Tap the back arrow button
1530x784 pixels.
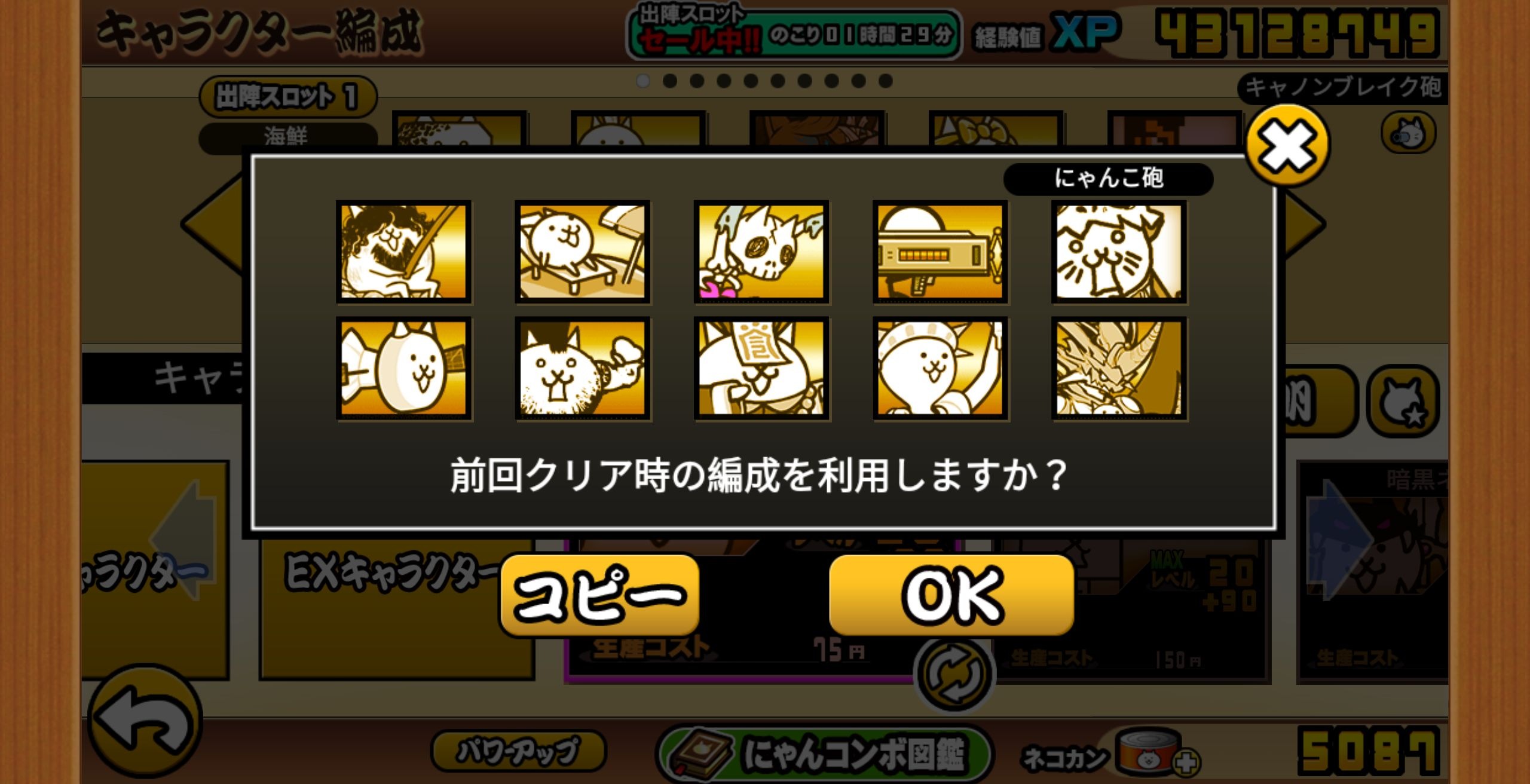tap(145, 720)
